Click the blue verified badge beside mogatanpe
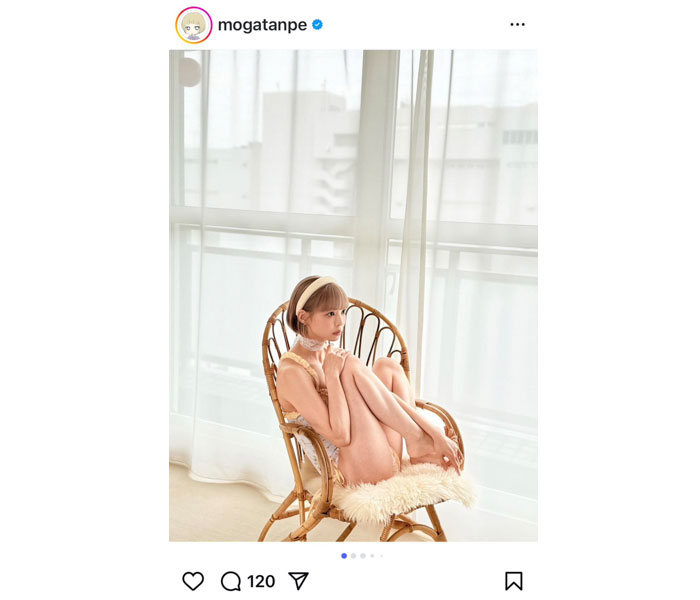Viewport: 700px width, 600px height. coord(317,25)
